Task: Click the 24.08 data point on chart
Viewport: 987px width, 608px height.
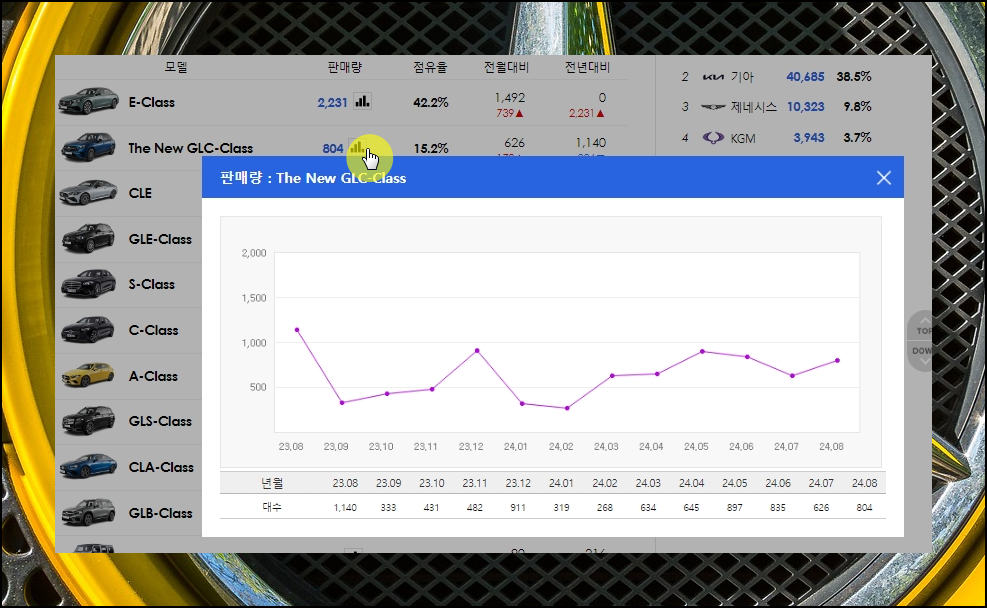Action: tap(837, 361)
